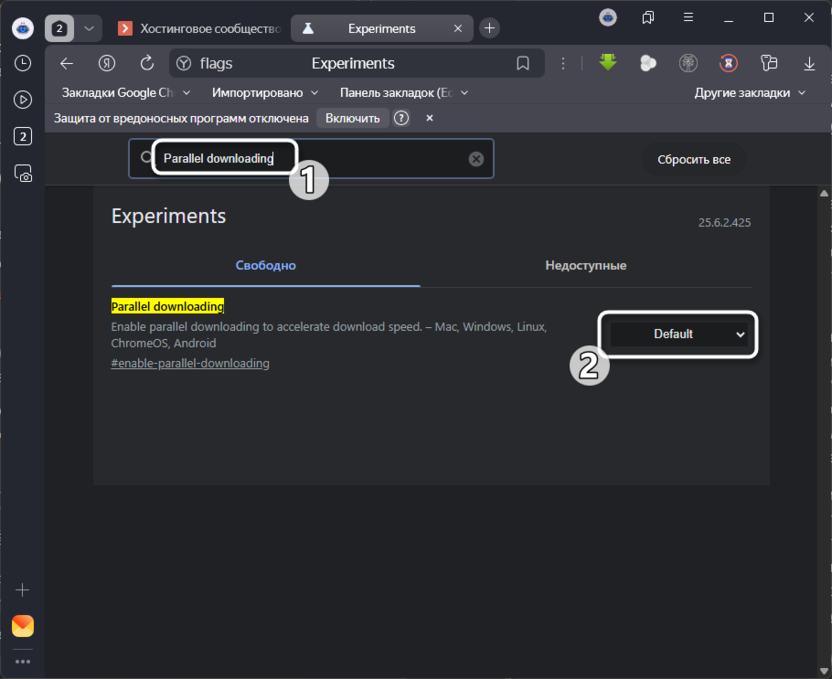Open the Parallel downloading Default dropdown

click(679, 334)
